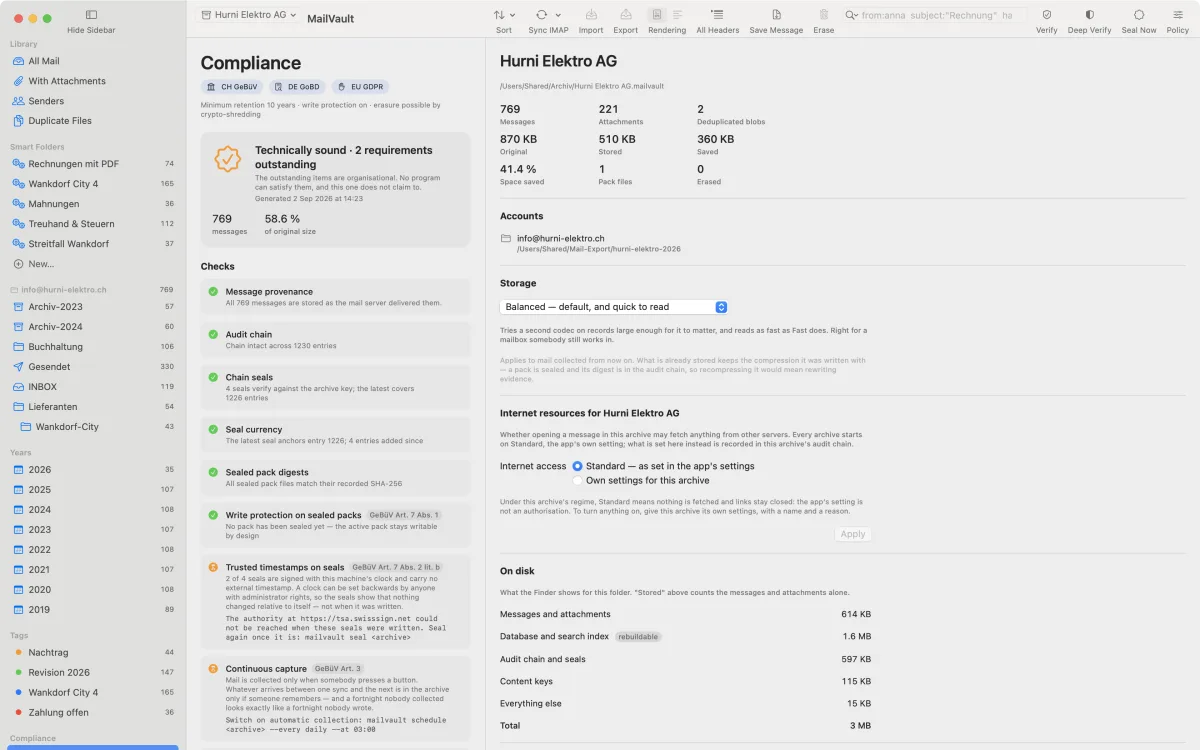Choose Own settings for this archive
The image size is (1200, 750).
577,480
